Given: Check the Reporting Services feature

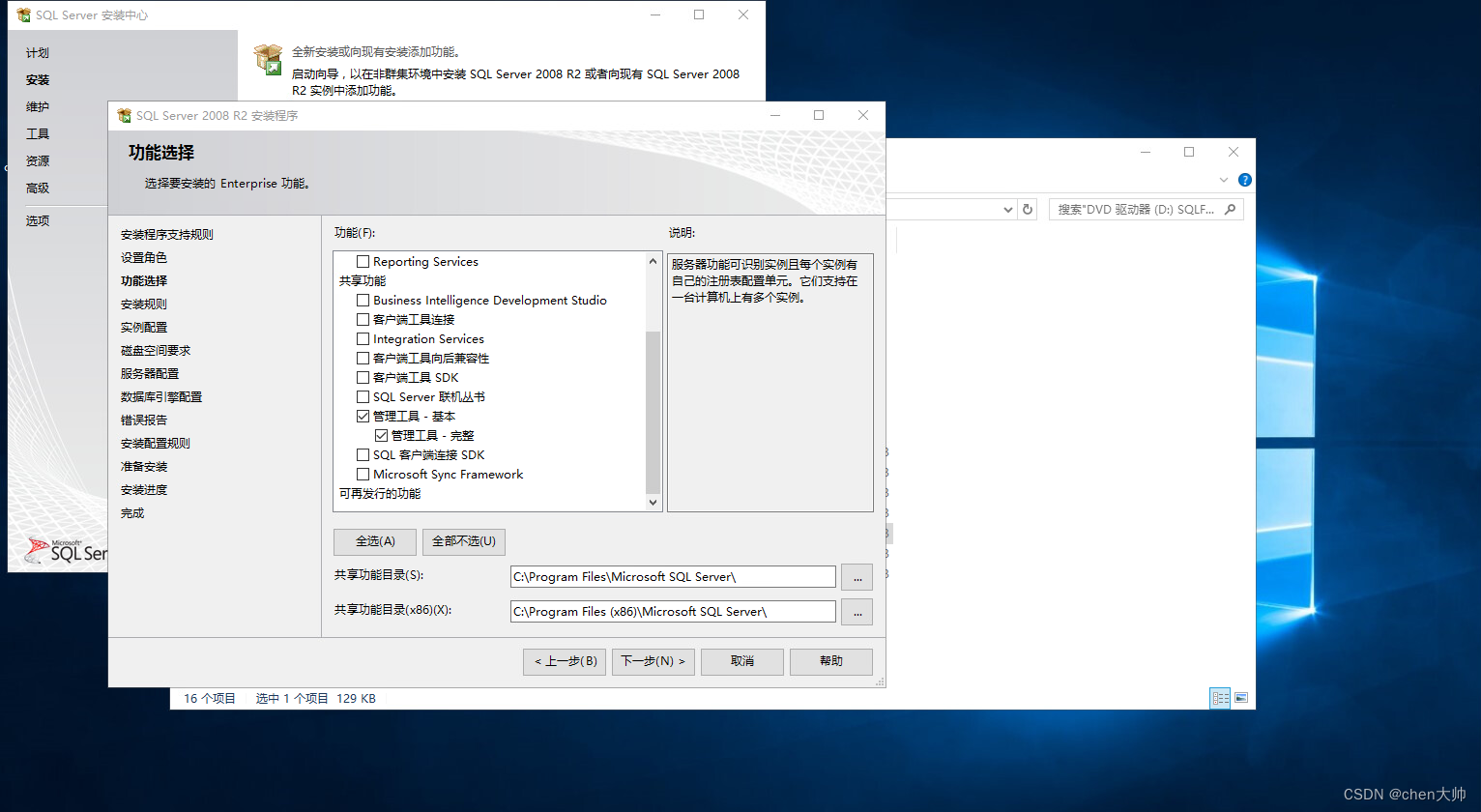Looking at the screenshot, I should [x=363, y=262].
